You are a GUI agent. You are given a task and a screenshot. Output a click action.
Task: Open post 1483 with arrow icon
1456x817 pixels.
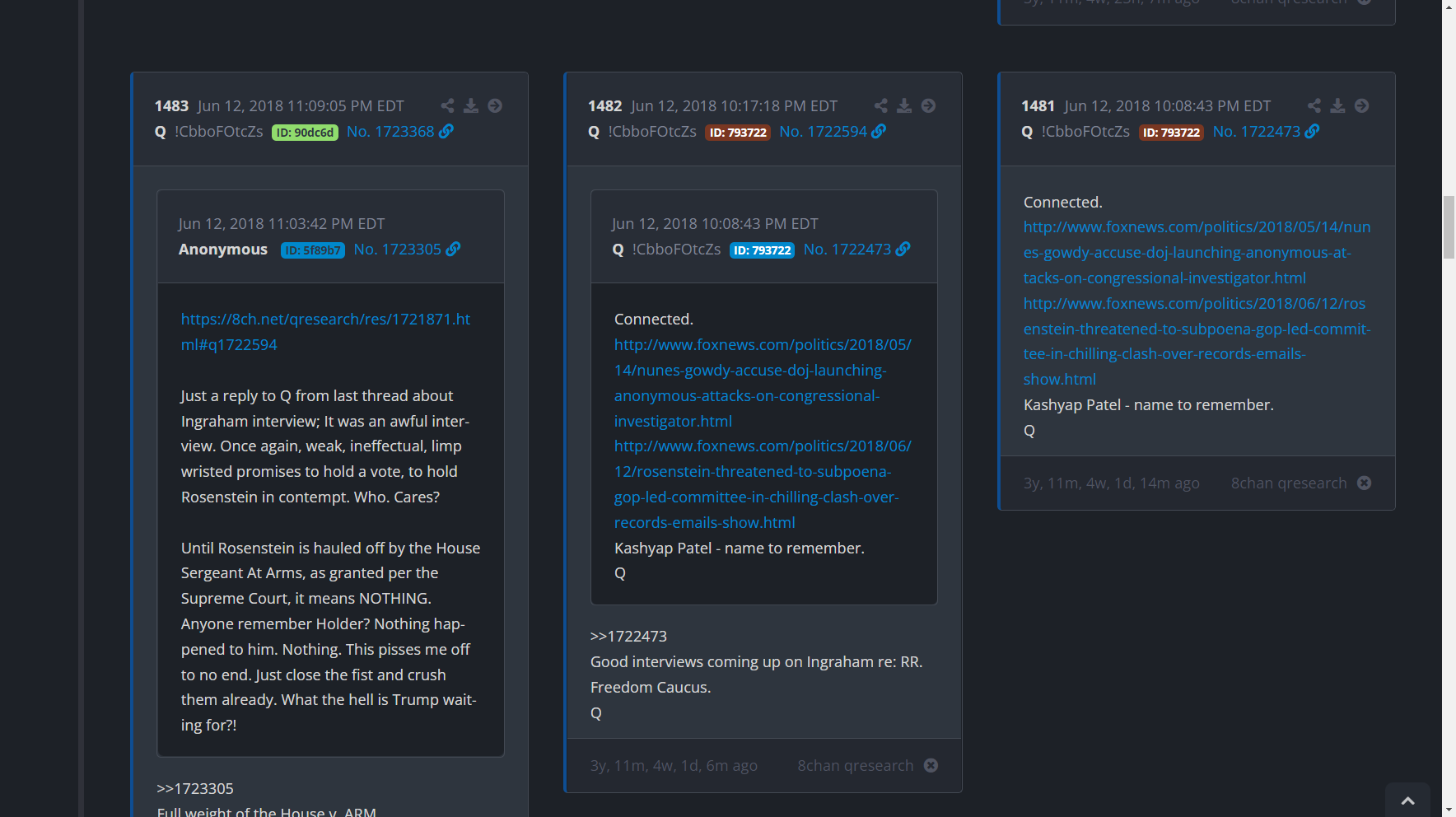(x=495, y=105)
